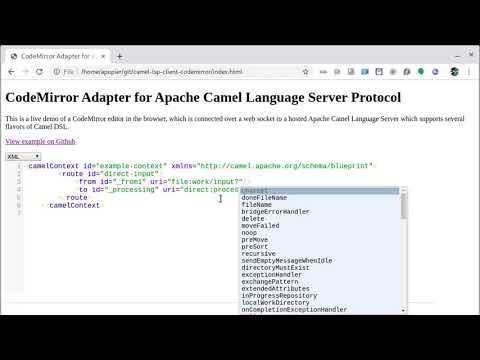
Task: Open the XML language dropdown
Action: [23, 156]
